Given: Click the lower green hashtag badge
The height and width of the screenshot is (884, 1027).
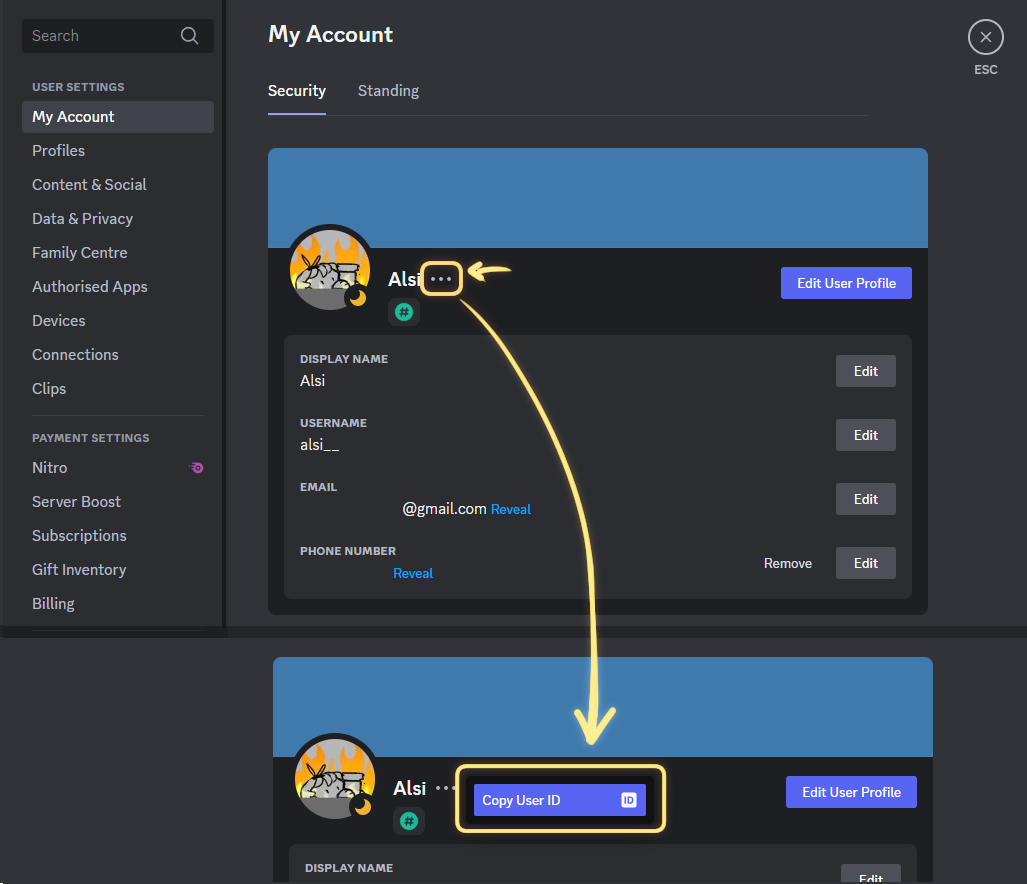Looking at the screenshot, I should 409,821.
